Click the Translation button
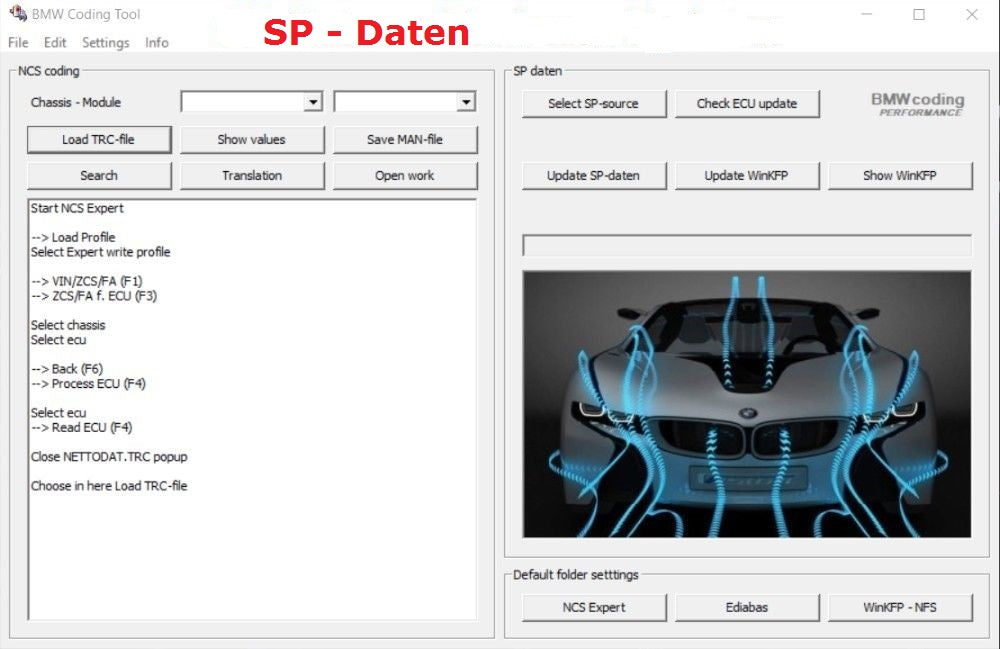1000x649 pixels. coord(252,176)
